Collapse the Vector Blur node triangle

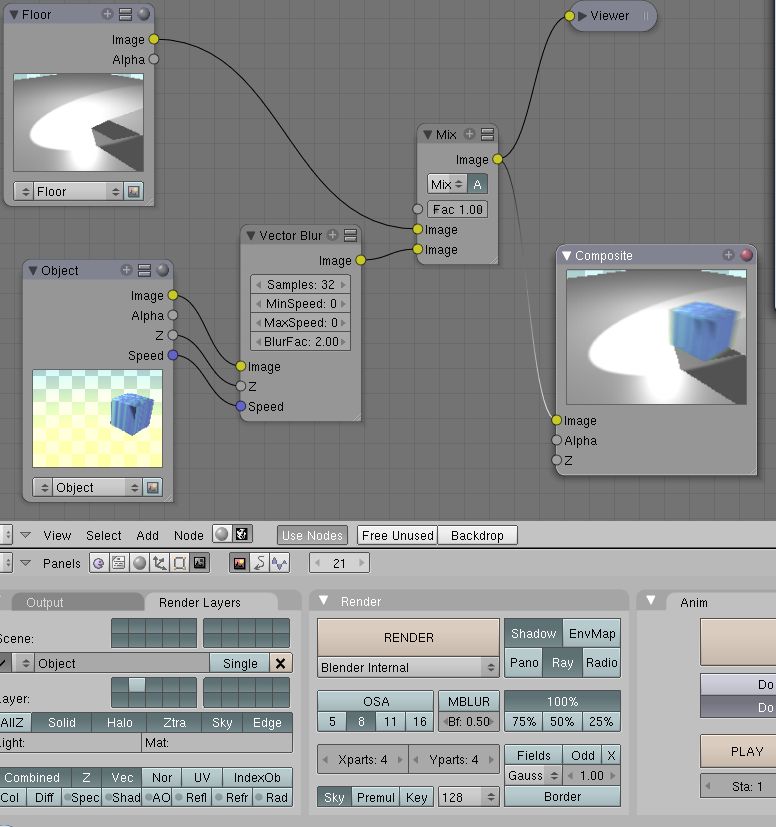tap(251, 236)
